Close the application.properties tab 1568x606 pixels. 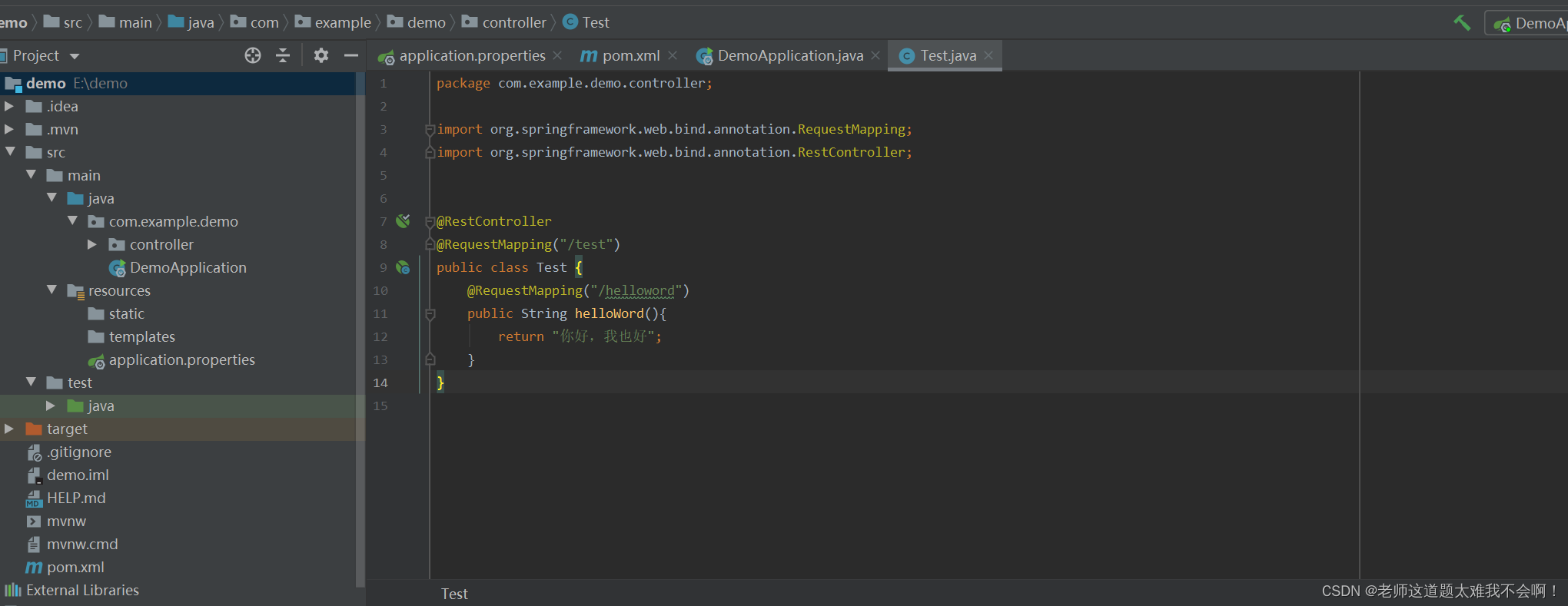click(x=557, y=55)
